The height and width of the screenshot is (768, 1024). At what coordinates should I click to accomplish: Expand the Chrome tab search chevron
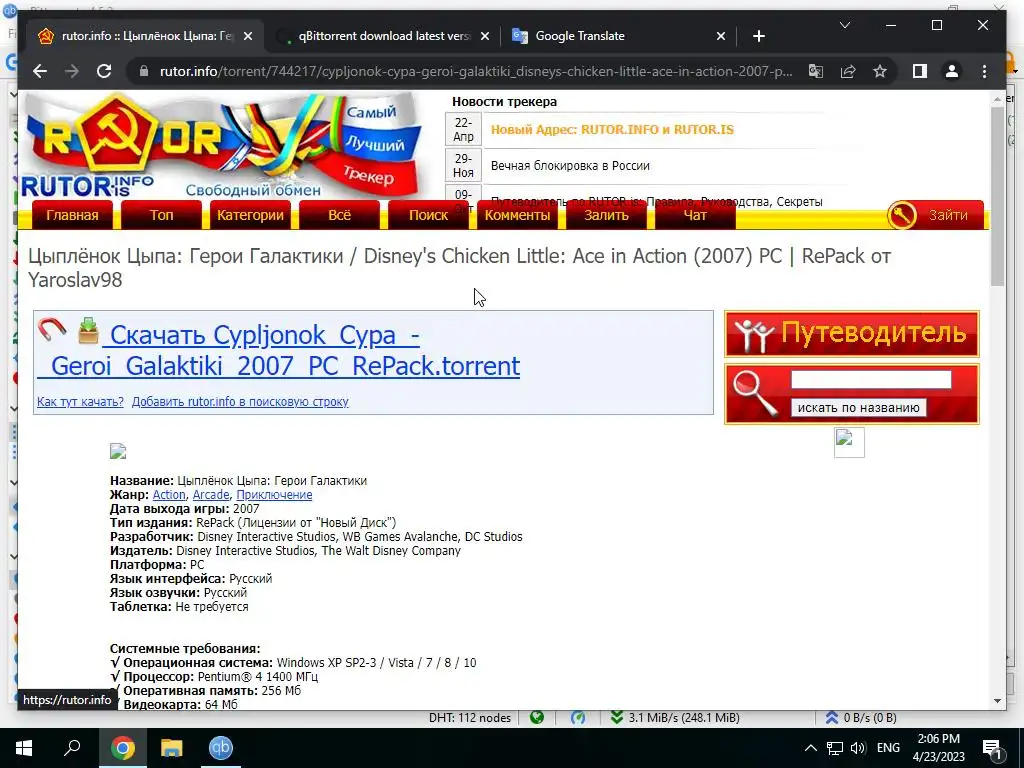[844, 25]
